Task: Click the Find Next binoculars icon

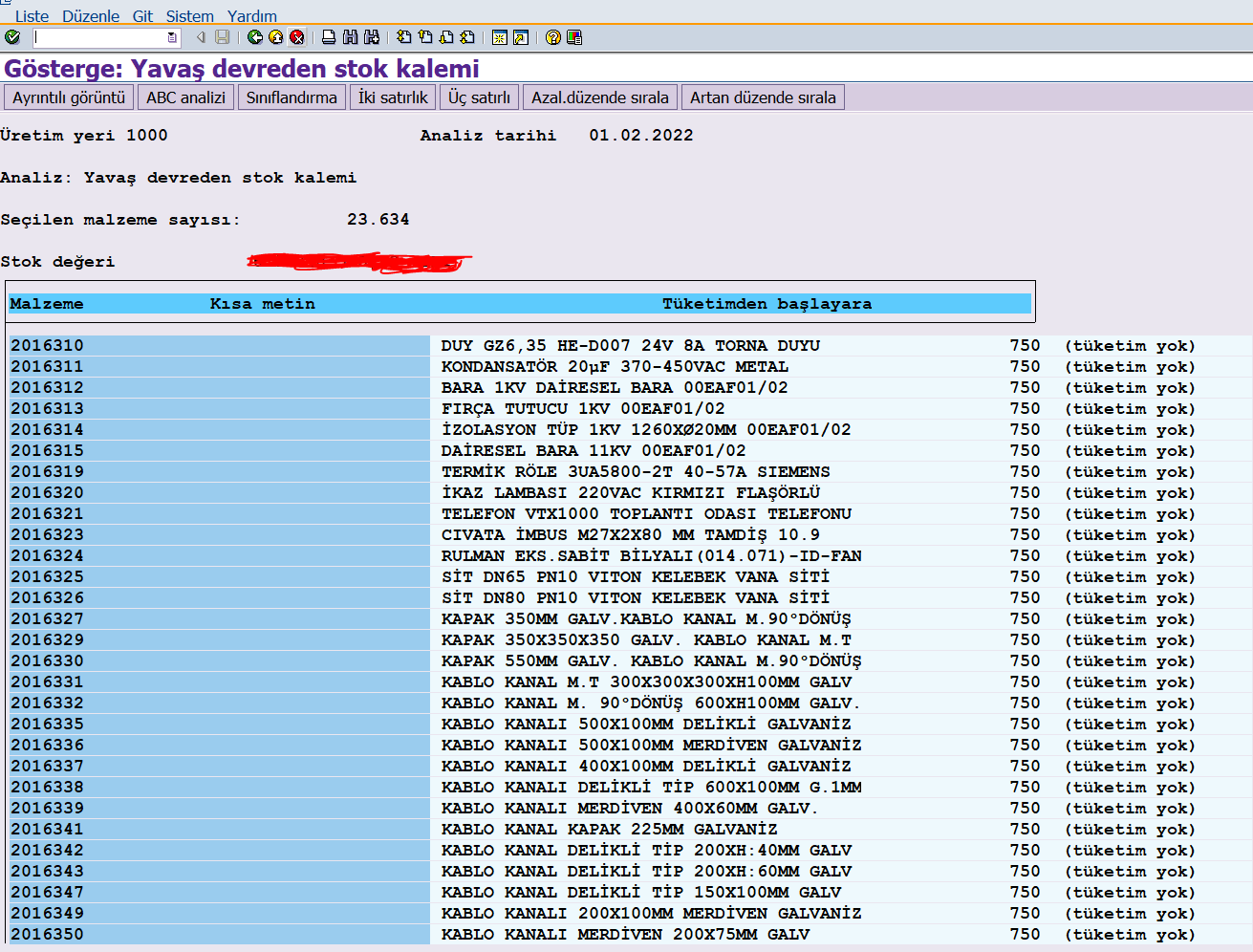Action: [x=371, y=37]
